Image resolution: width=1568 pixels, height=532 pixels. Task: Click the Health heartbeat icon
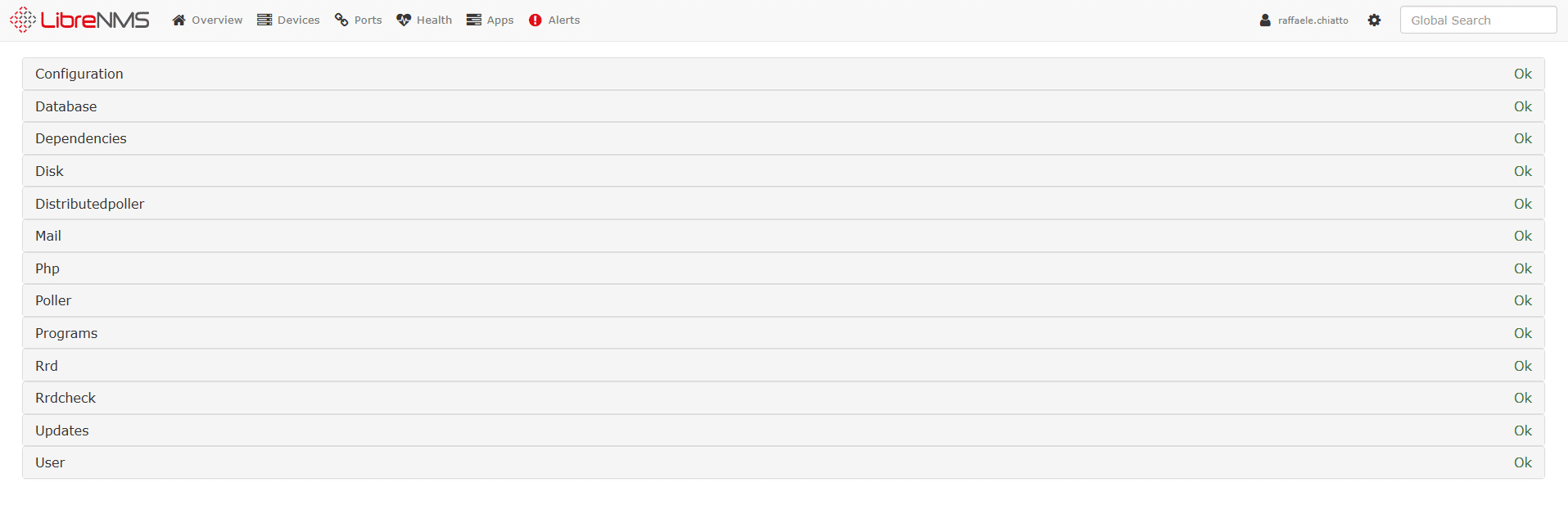[x=404, y=20]
